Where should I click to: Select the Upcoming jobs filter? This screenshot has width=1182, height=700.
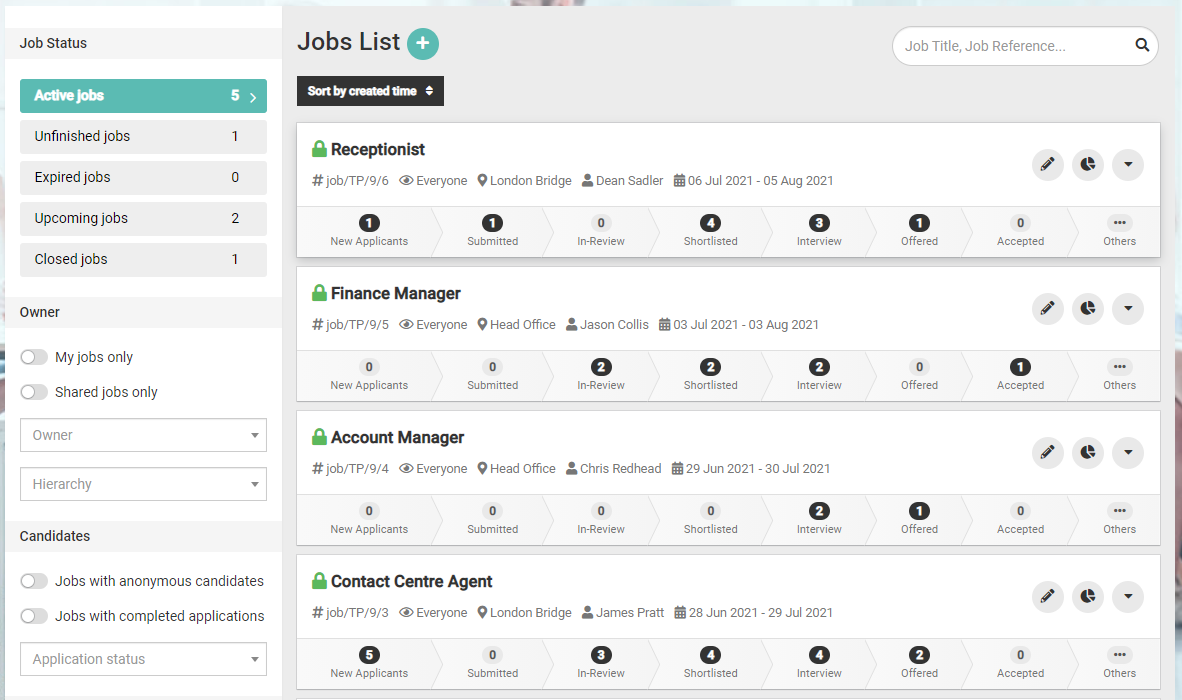point(143,218)
